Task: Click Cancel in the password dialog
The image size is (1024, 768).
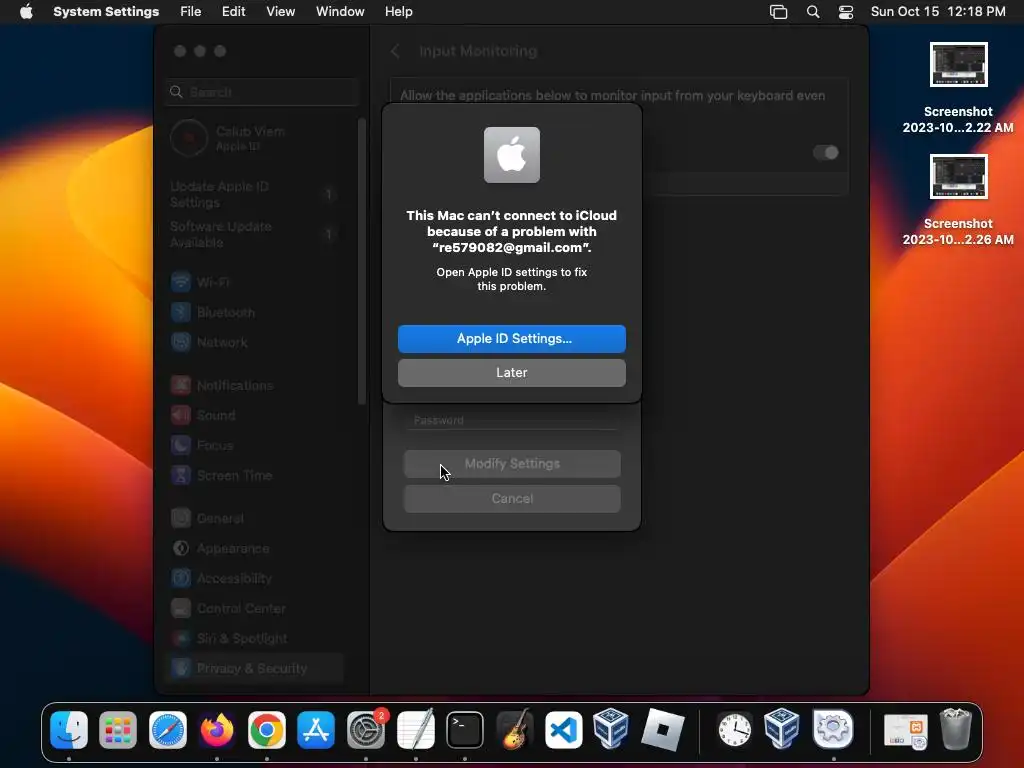Action: tap(512, 499)
